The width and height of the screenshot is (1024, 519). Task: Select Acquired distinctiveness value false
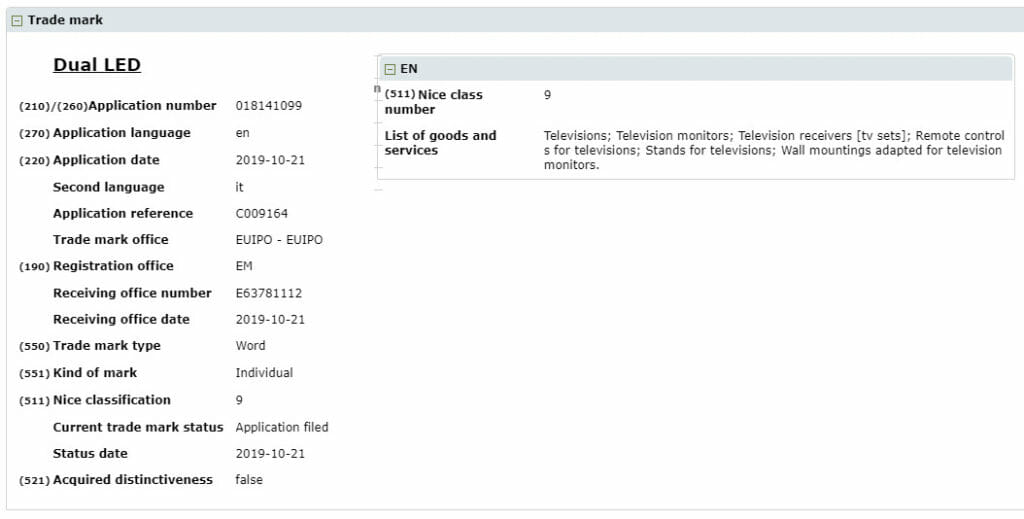(x=249, y=480)
